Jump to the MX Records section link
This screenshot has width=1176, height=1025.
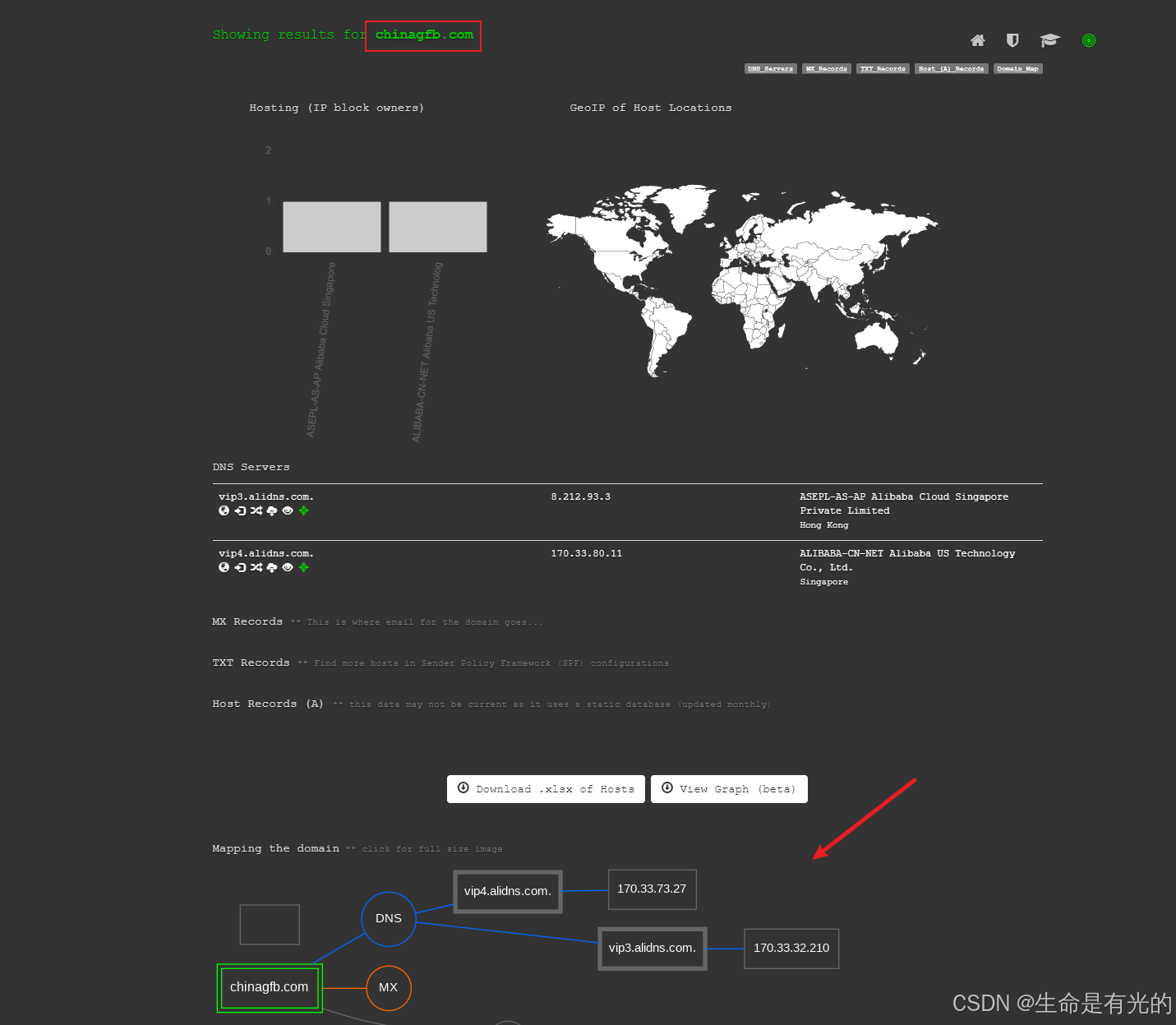[x=826, y=69]
